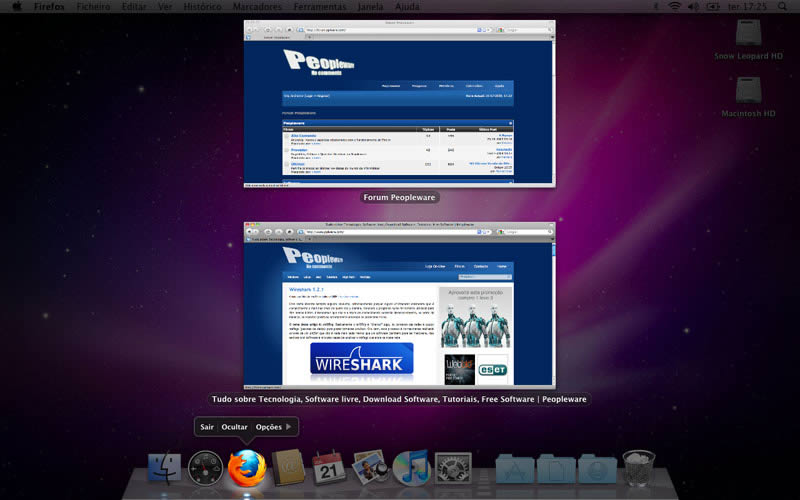
Task: Launch iTunes from the Dock
Action: (x=411, y=469)
